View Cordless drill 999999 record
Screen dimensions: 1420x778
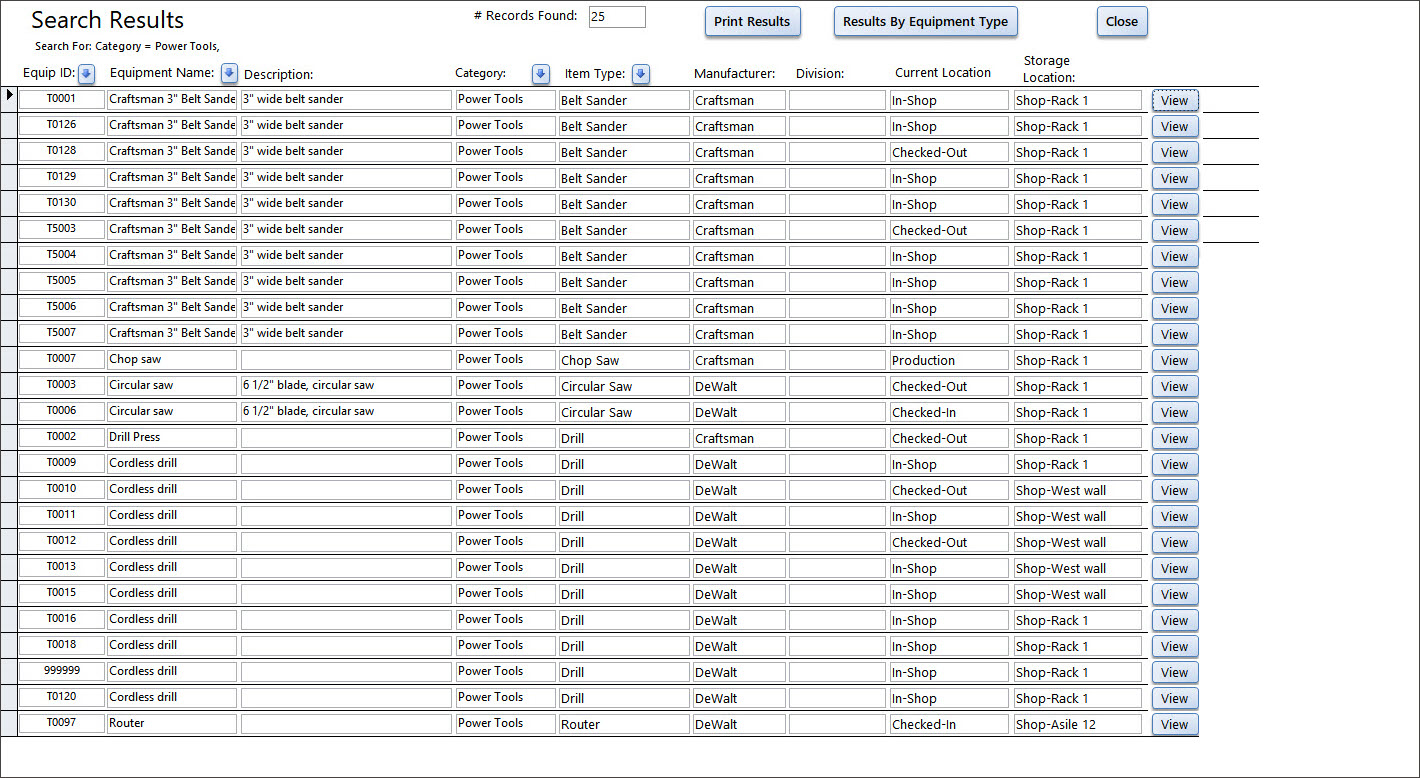pyautogui.click(x=1175, y=672)
